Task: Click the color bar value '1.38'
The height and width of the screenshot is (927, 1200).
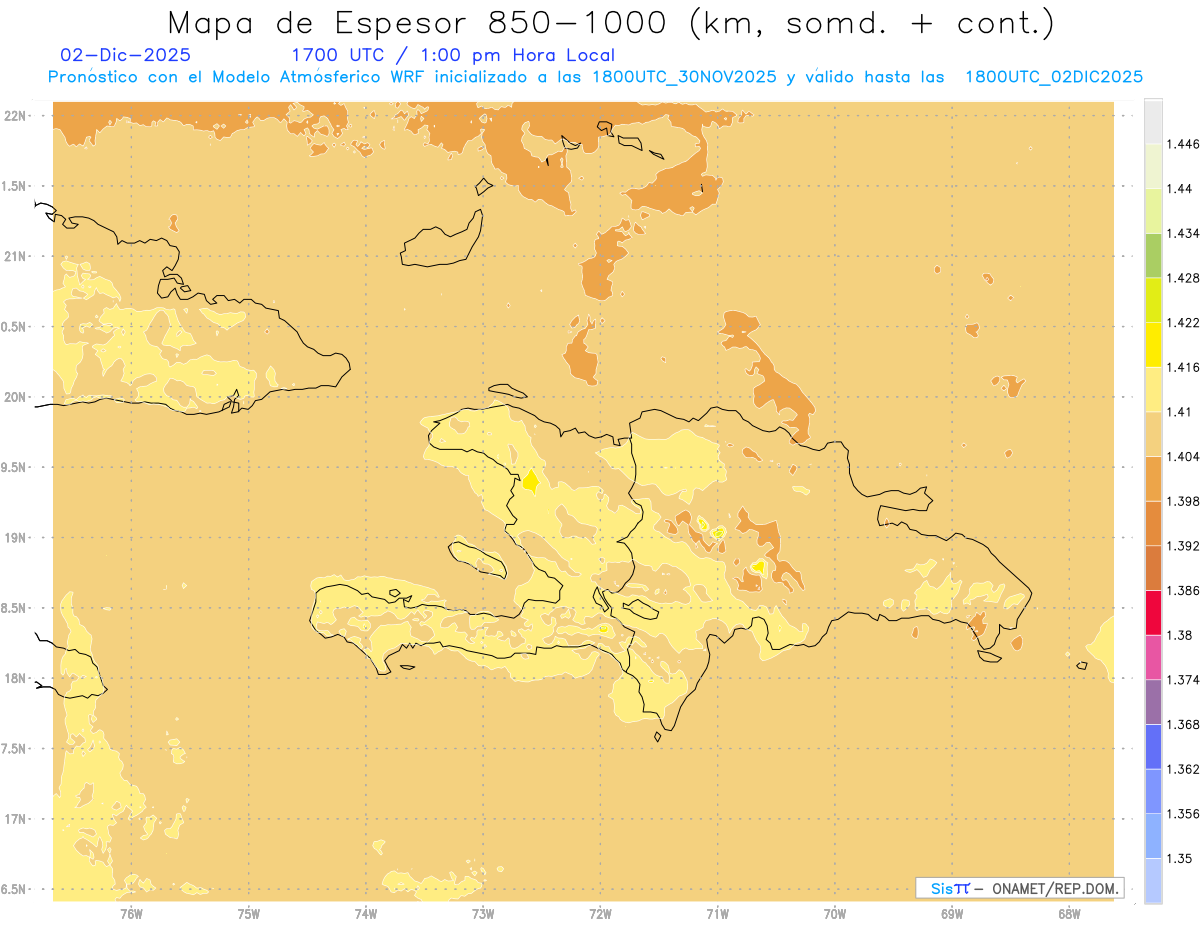Action: pyautogui.click(x=1180, y=635)
